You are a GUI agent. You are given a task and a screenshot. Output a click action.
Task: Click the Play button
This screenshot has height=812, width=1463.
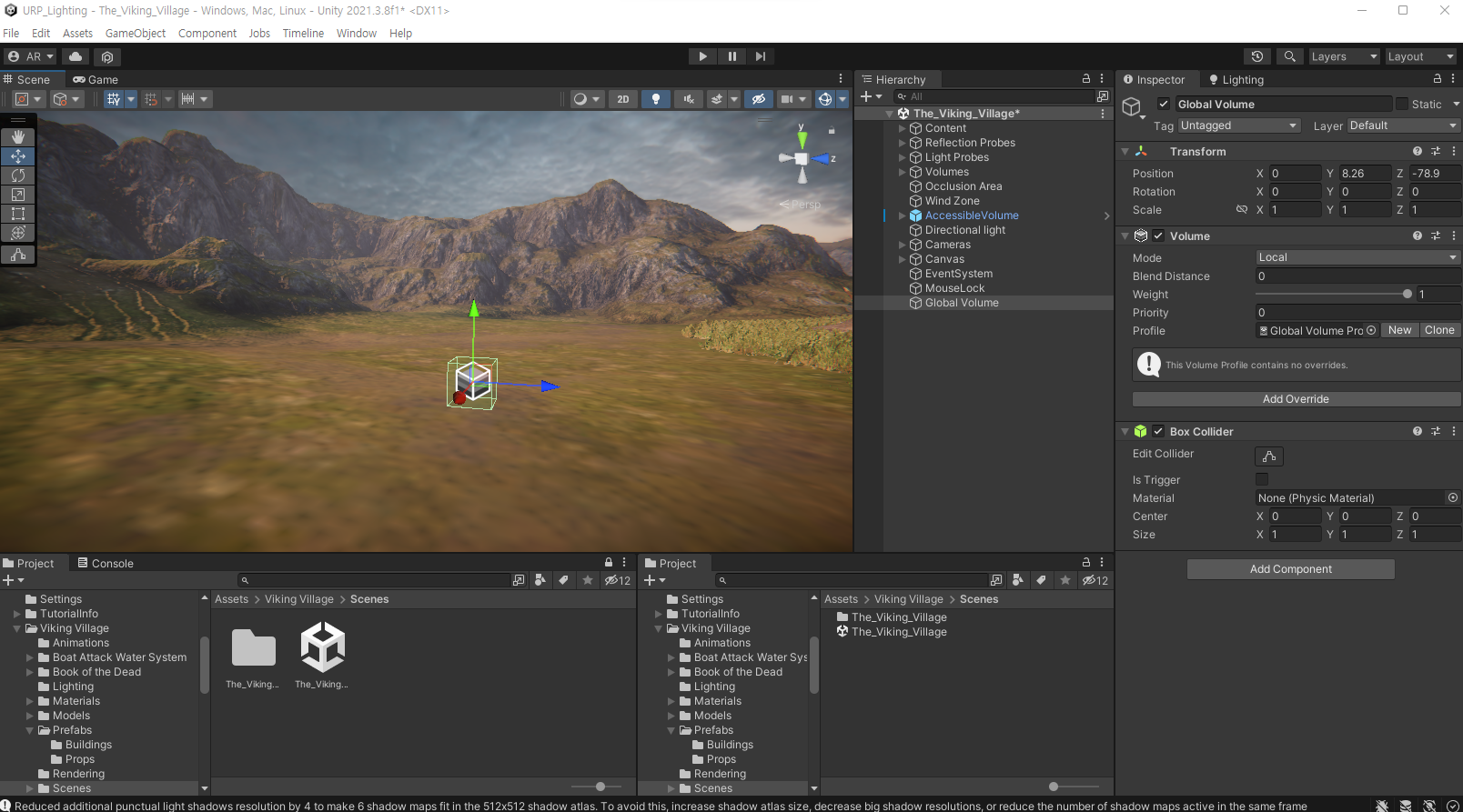tap(702, 56)
